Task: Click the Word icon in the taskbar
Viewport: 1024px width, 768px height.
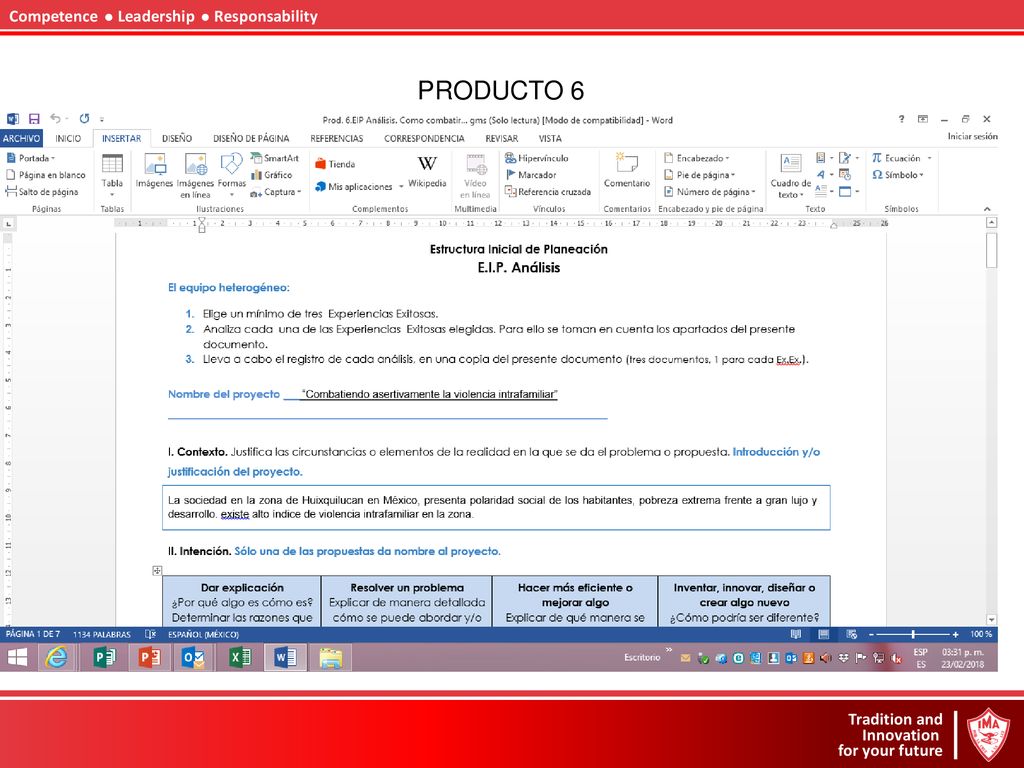Action: (285, 658)
